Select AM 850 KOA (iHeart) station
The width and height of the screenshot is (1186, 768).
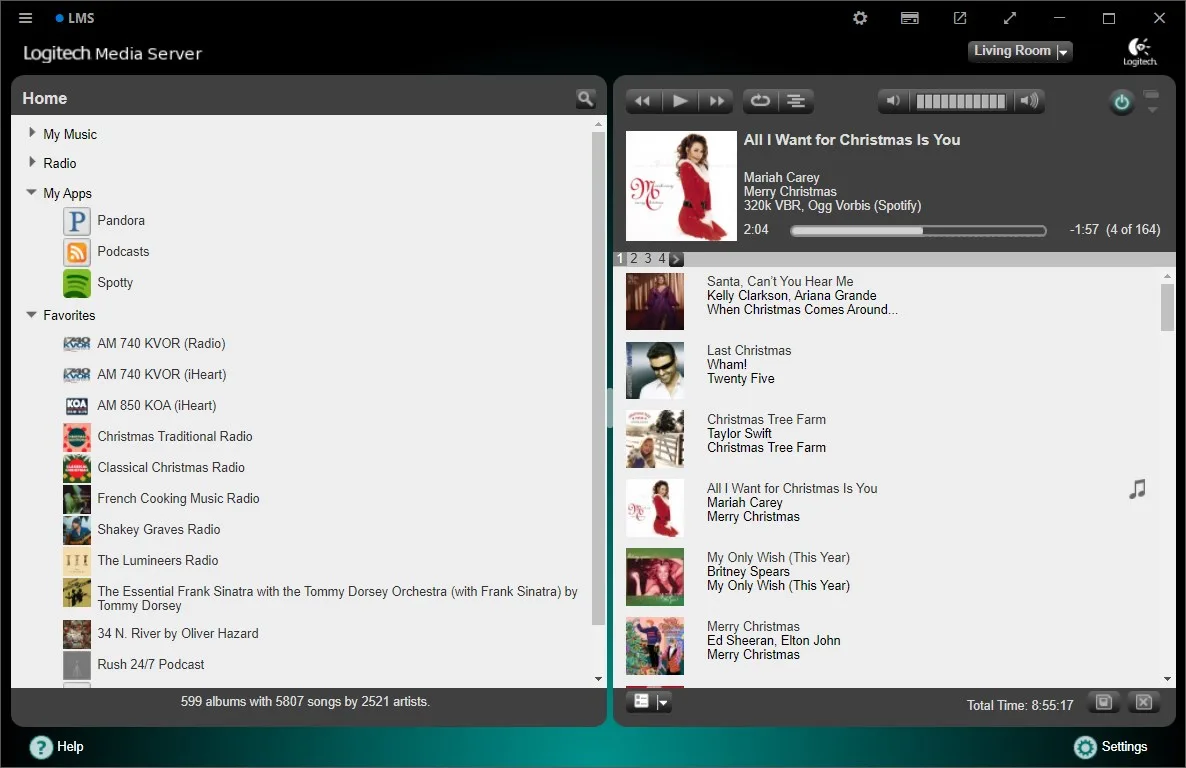157,406
